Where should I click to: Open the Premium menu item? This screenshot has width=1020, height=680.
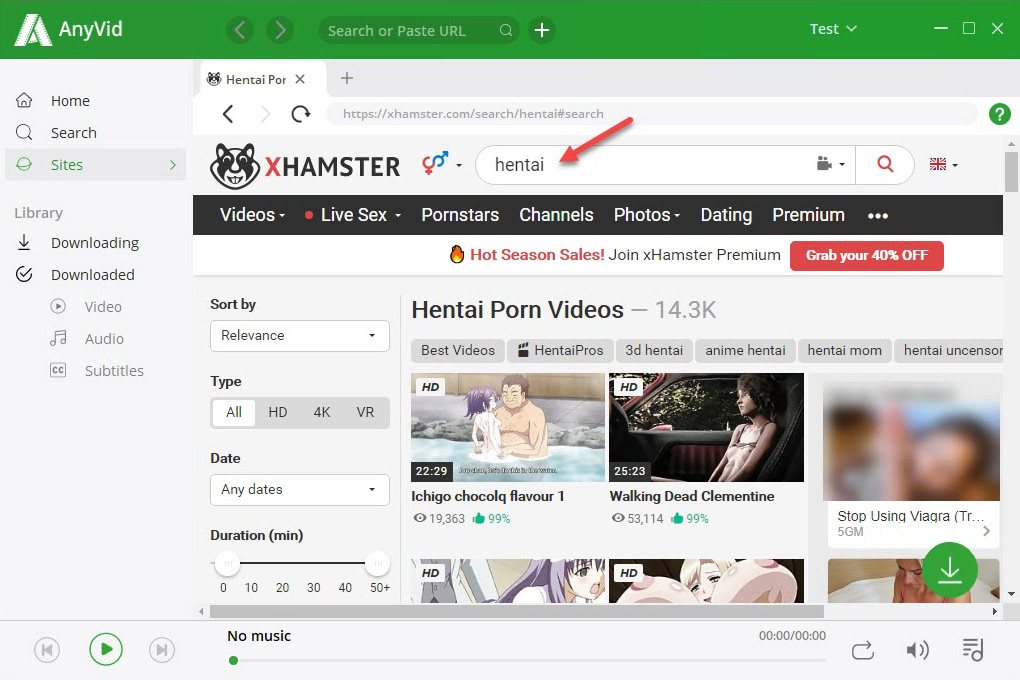click(x=808, y=215)
